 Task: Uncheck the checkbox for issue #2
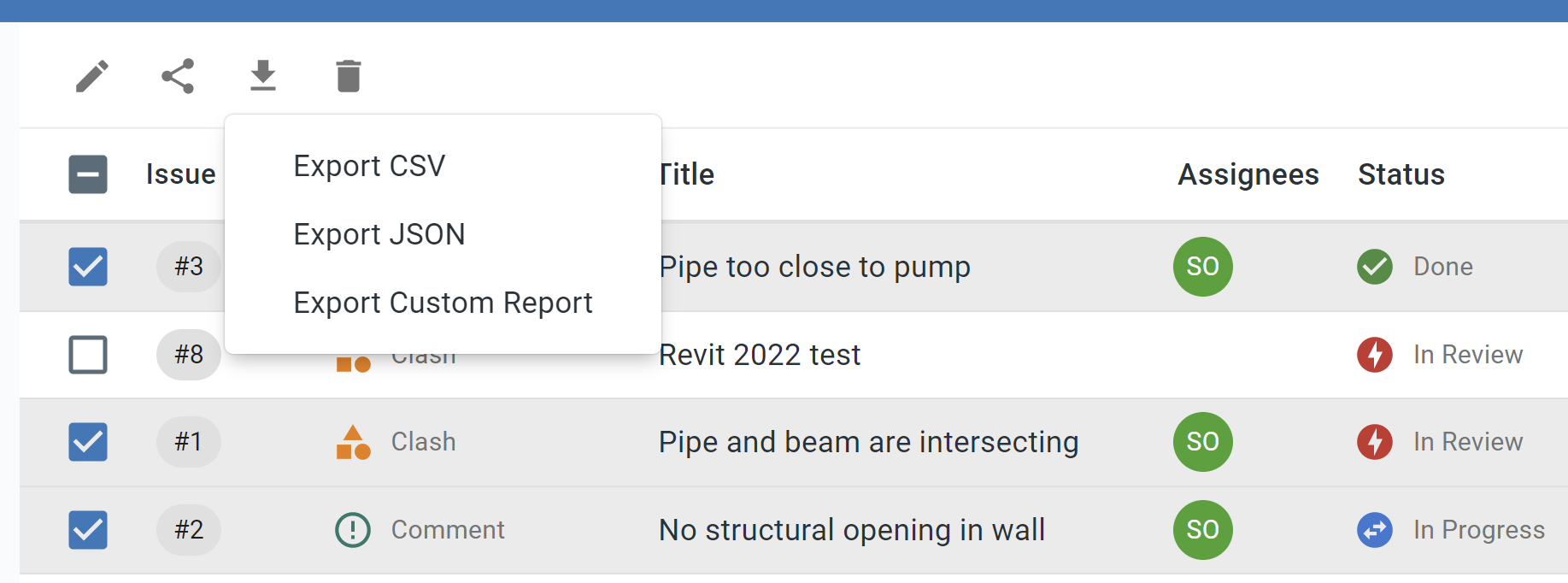point(88,530)
